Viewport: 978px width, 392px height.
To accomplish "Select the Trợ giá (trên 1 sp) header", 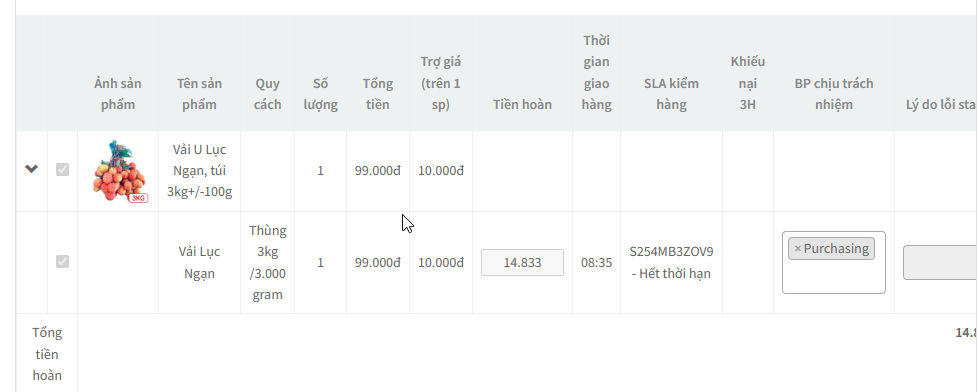I will [x=440, y=83].
